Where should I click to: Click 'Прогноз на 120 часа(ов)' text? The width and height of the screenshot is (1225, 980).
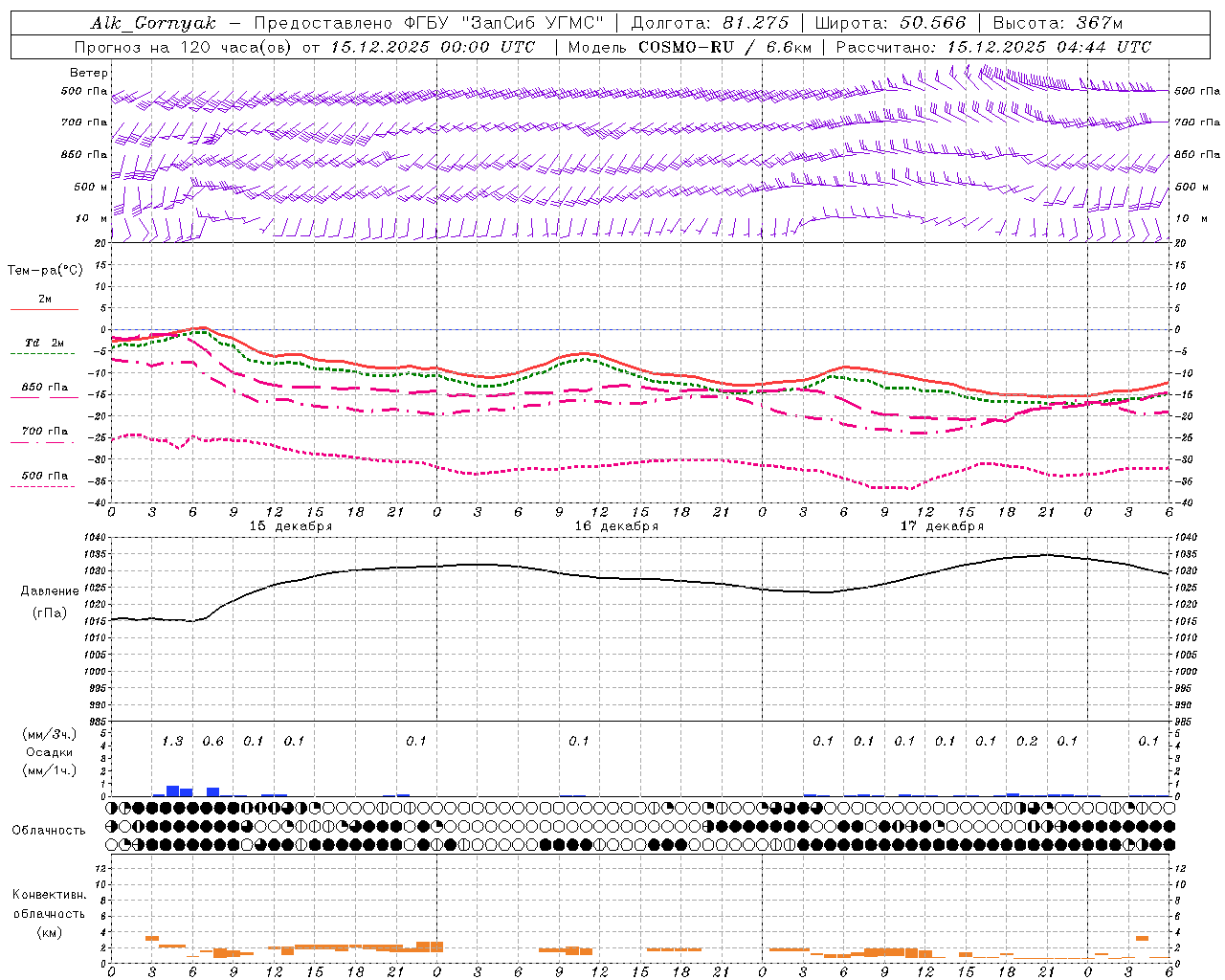(184, 47)
